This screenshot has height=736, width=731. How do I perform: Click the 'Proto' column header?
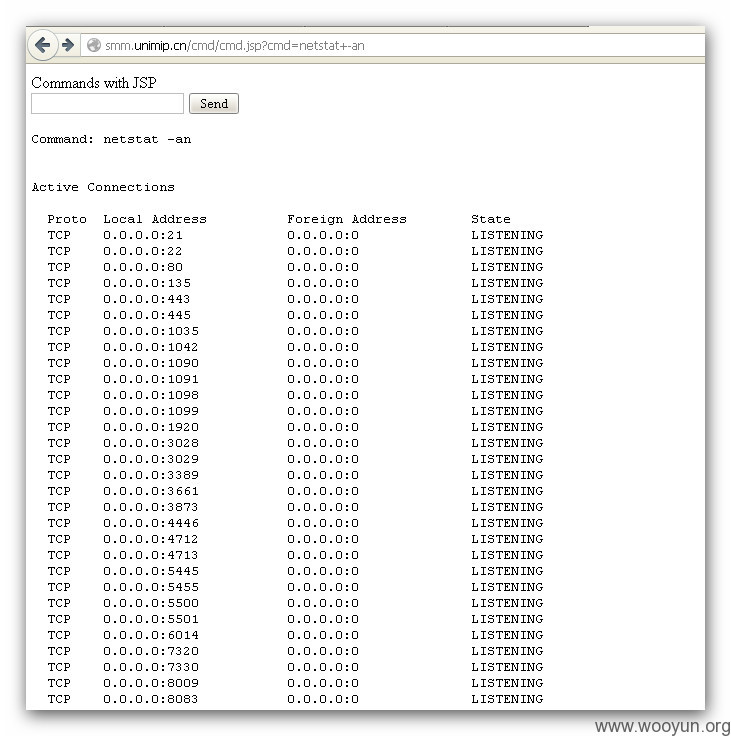pyautogui.click(x=67, y=219)
